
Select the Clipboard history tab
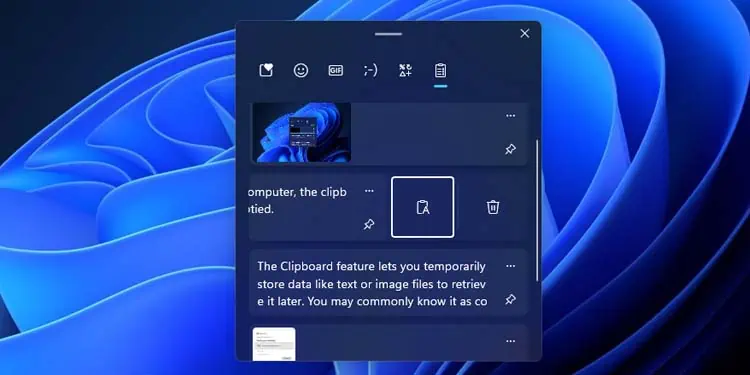441,70
